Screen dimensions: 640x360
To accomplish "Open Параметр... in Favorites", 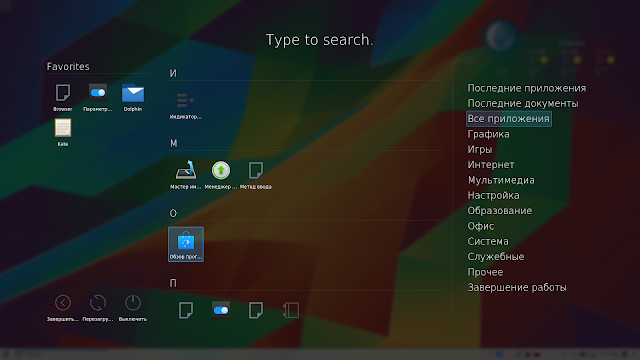I will [x=98, y=97].
